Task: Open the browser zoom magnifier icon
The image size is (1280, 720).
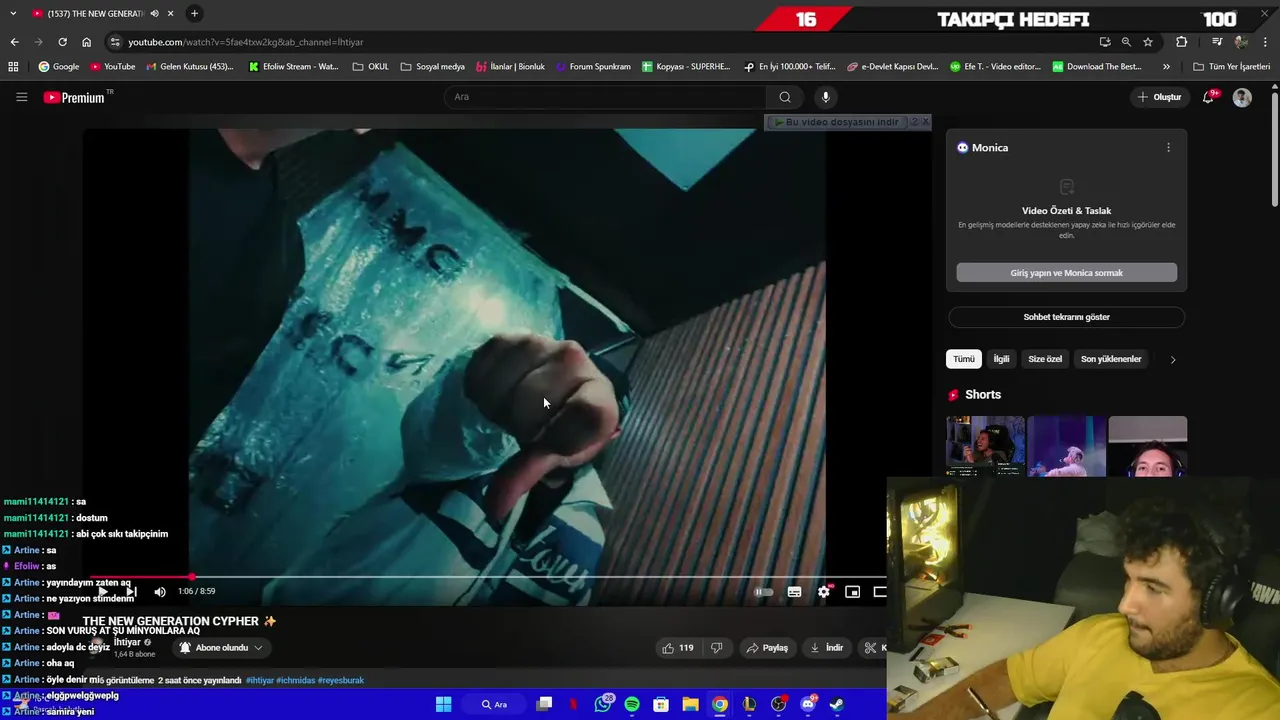Action: pyautogui.click(x=1126, y=42)
